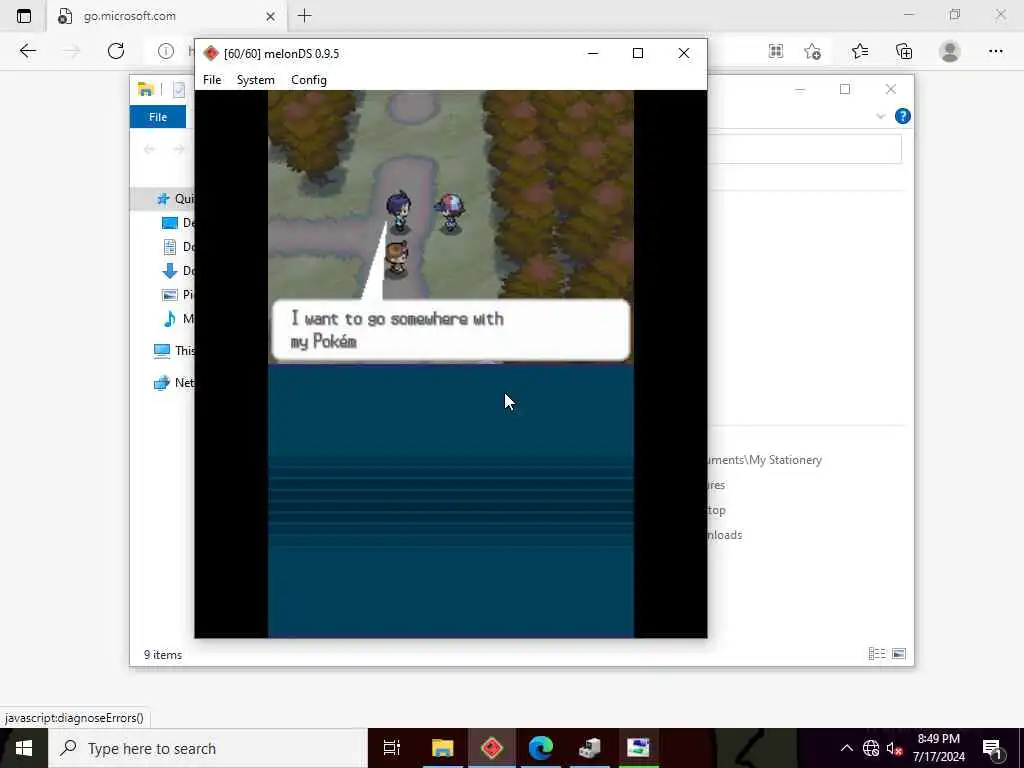Open the melonDS Config menu
Screen dimensions: 1024x768
(x=309, y=80)
